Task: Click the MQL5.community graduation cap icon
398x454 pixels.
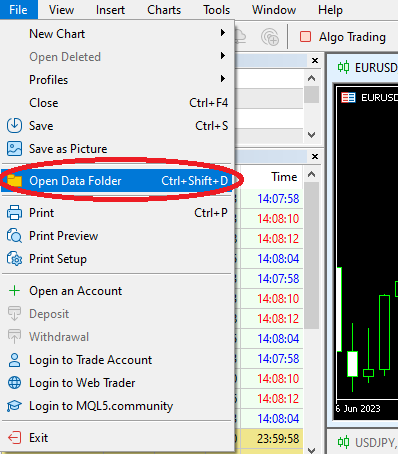Action: (14, 406)
